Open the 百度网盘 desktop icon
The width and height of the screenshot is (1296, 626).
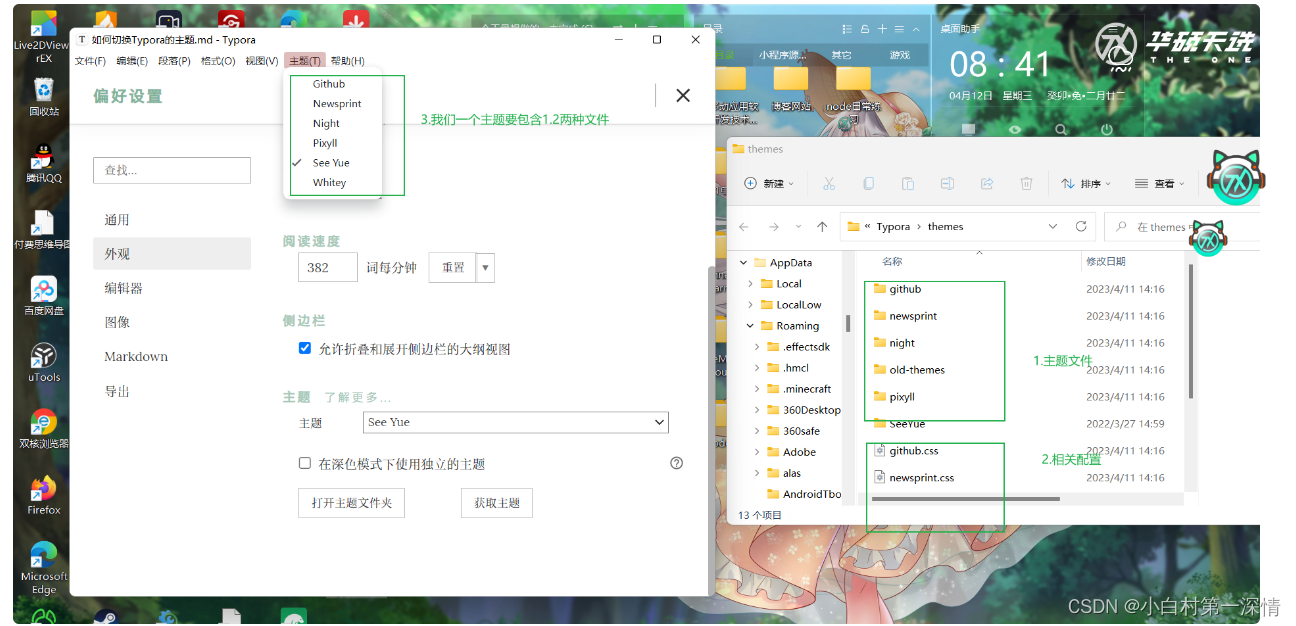tap(43, 296)
